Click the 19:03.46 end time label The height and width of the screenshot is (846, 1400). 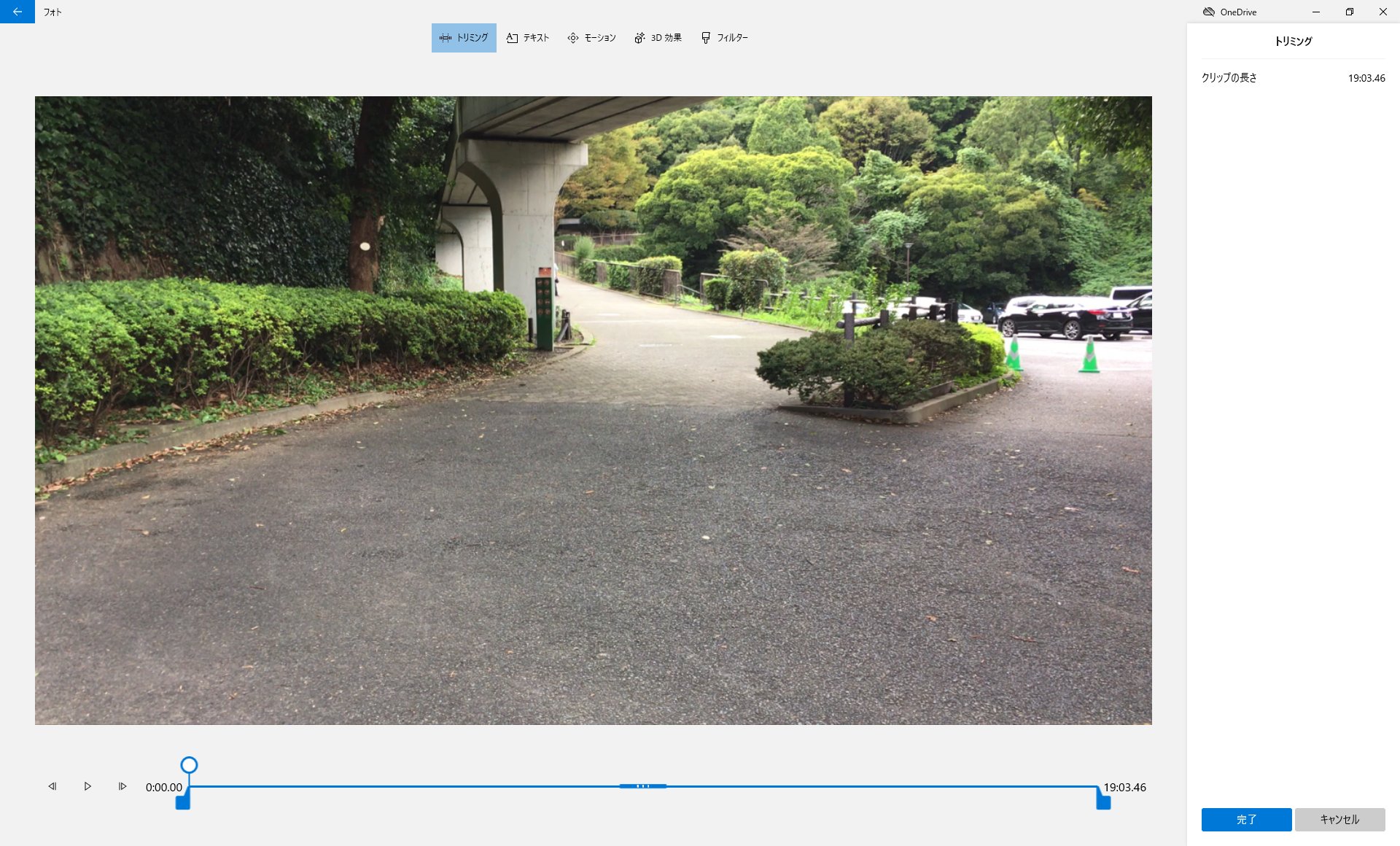pyautogui.click(x=1124, y=787)
